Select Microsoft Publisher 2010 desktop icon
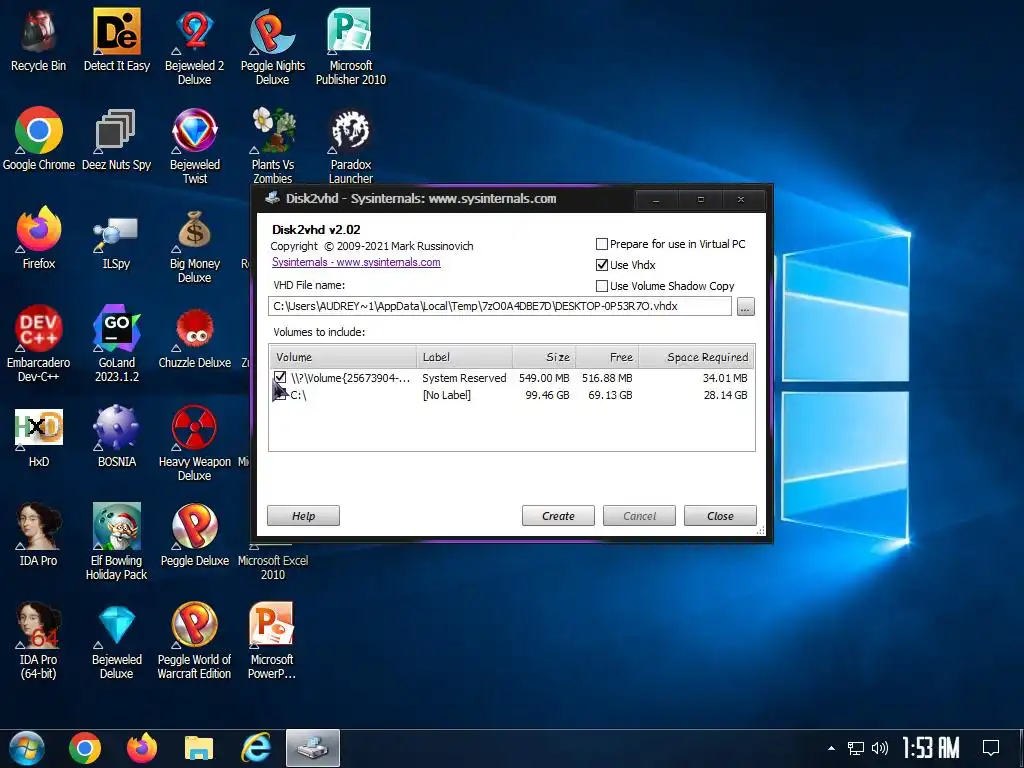This screenshot has width=1024, height=768. pyautogui.click(x=351, y=47)
